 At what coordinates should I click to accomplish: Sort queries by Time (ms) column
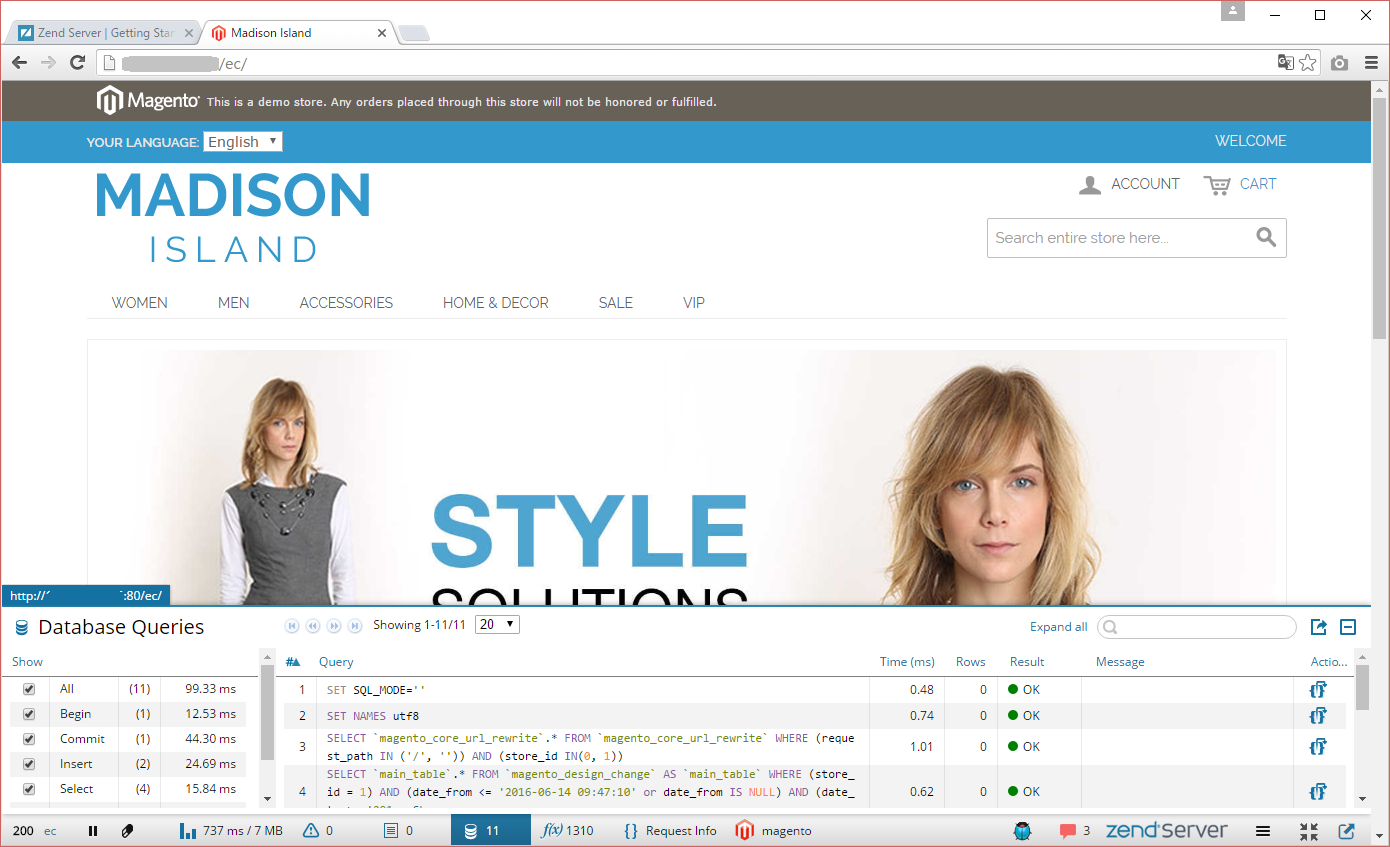(x=906, y=662)
